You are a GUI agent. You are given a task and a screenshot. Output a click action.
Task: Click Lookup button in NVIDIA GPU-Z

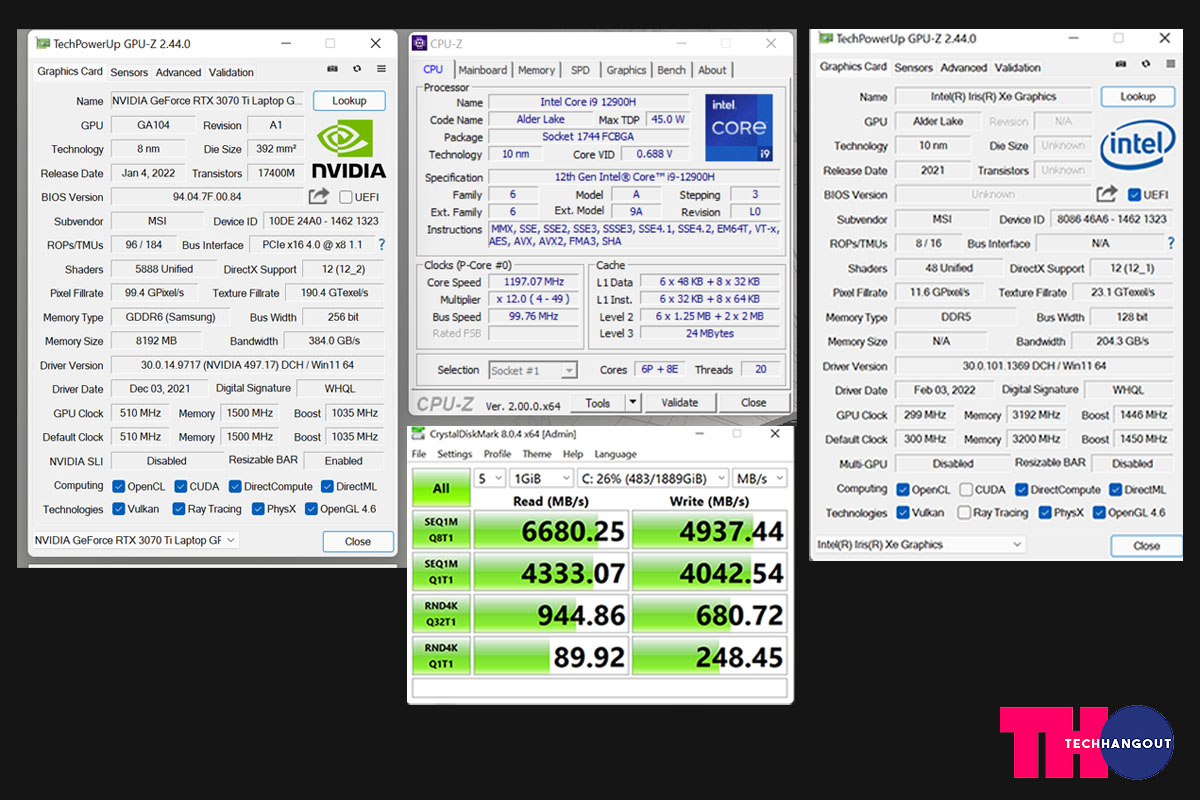coord(350,101)
